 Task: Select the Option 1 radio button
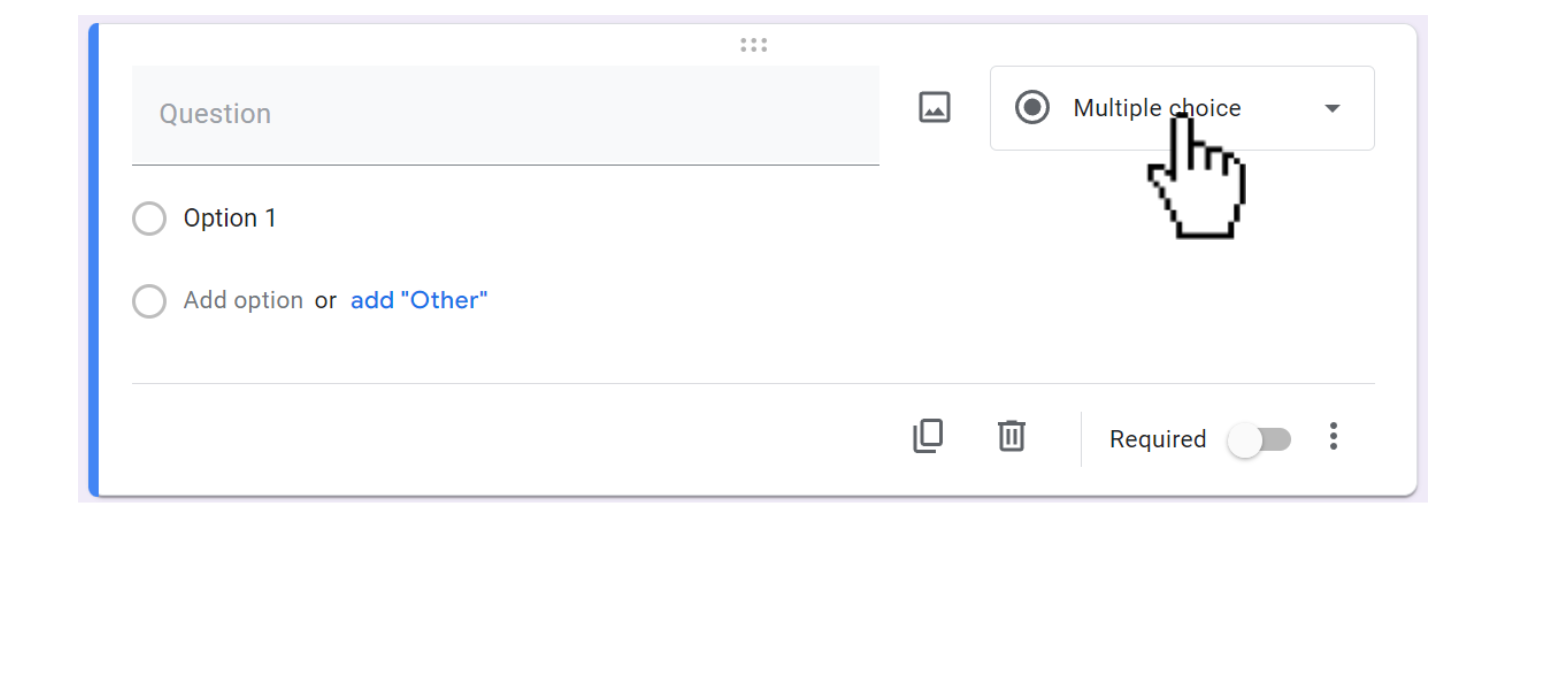coord(149,219)
